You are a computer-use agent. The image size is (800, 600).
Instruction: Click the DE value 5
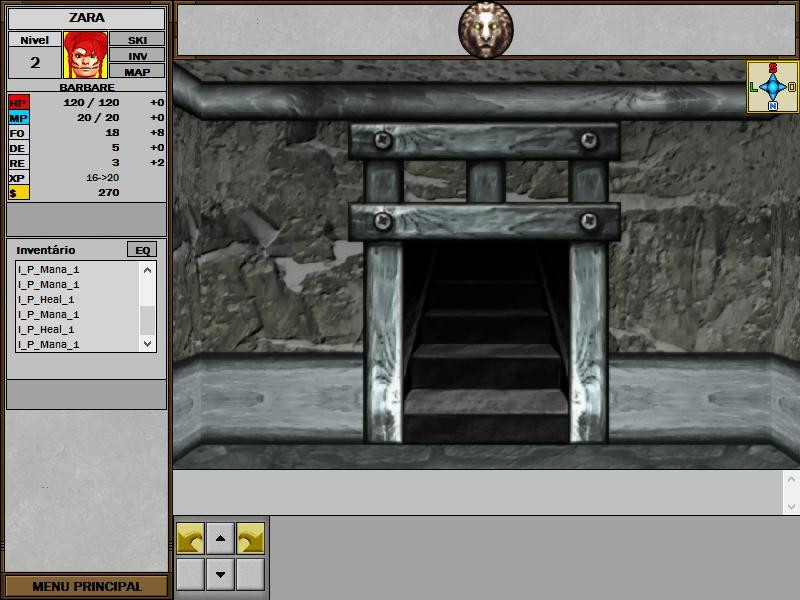(x=116, y=147)
